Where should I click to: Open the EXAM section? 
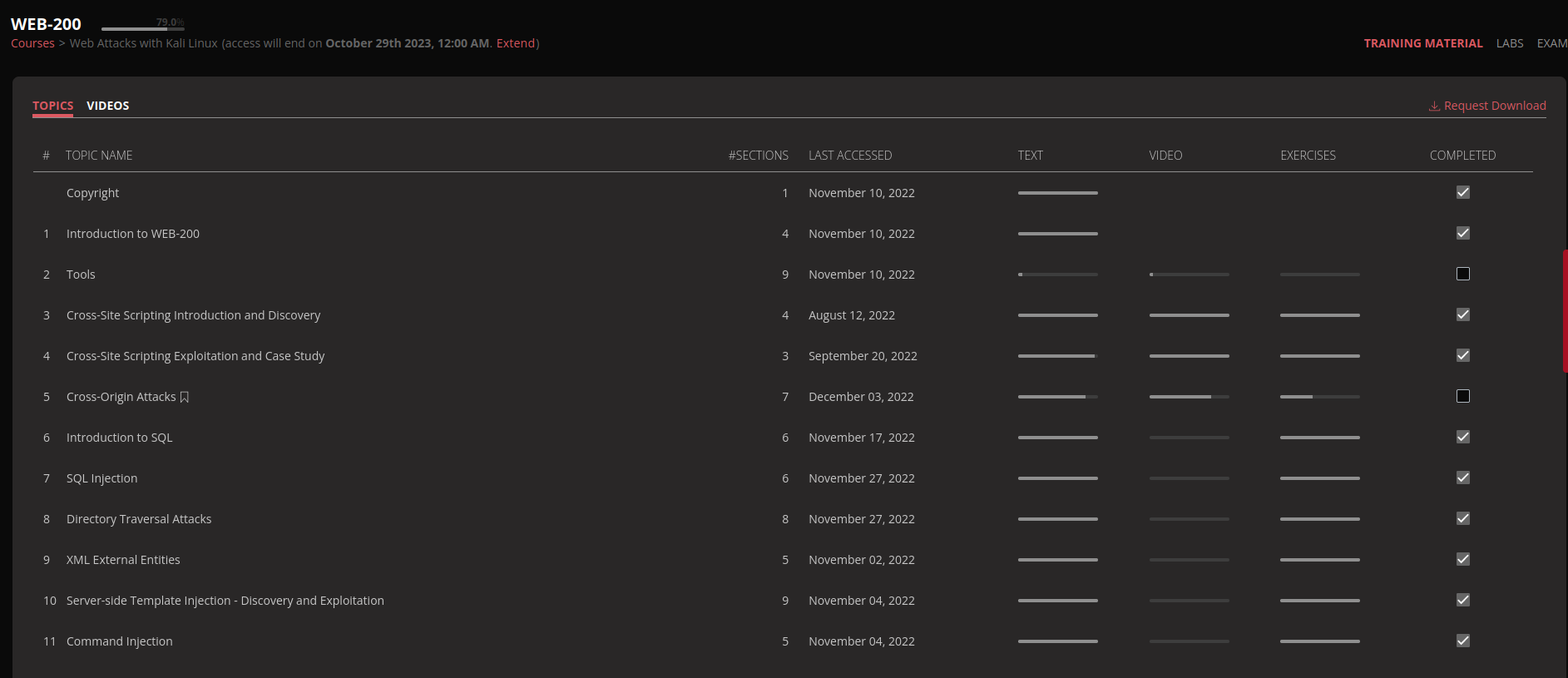(x=1552, y=43)
